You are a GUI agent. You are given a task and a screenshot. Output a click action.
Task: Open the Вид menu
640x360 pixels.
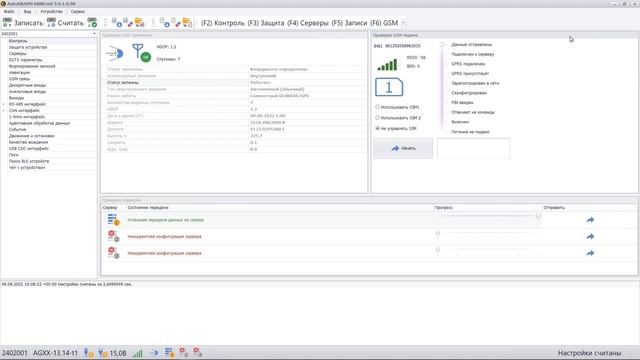[x=27, y=11]
